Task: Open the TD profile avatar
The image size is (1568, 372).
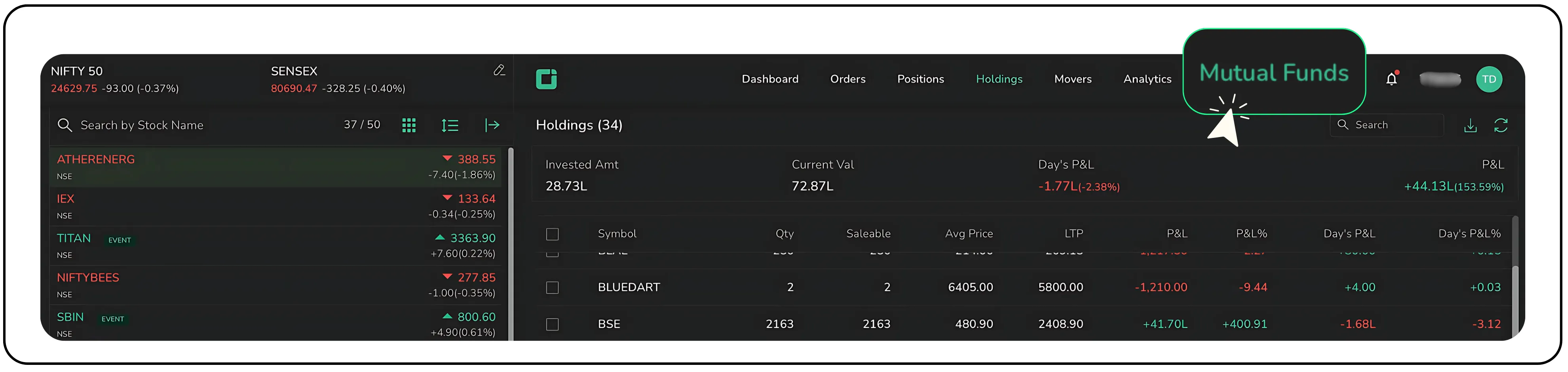Action: click(x=1490, y=78)
